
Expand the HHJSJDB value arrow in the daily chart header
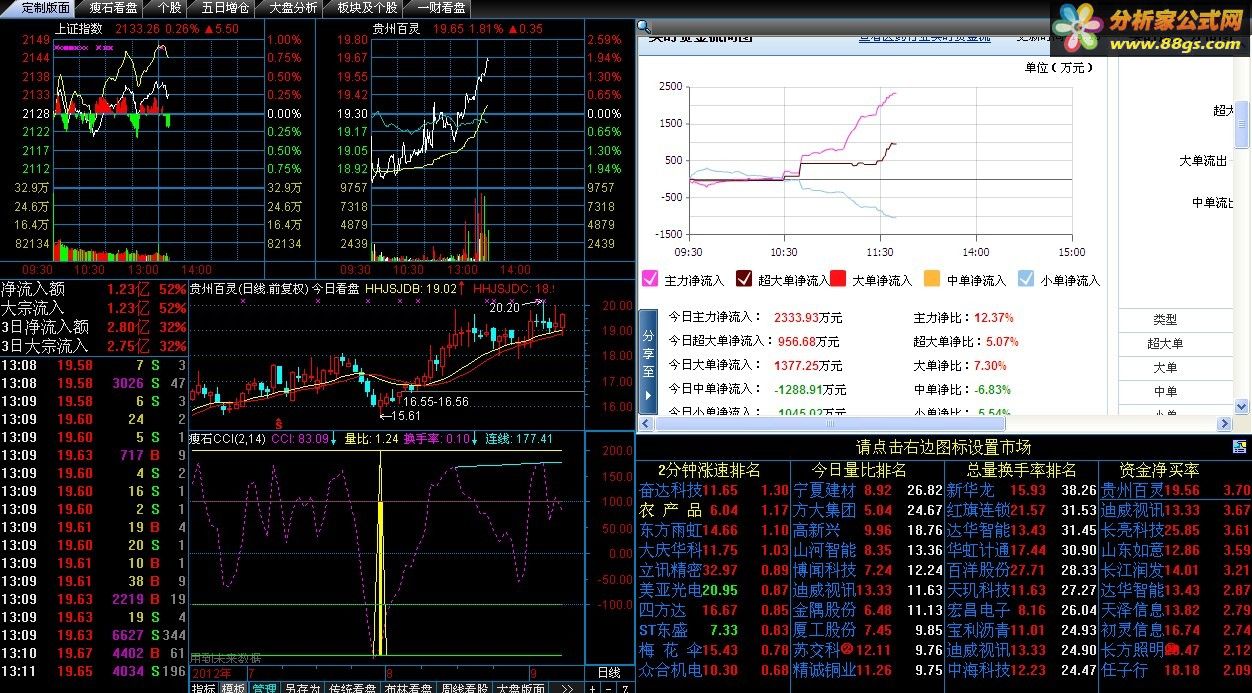click(462, 288)
